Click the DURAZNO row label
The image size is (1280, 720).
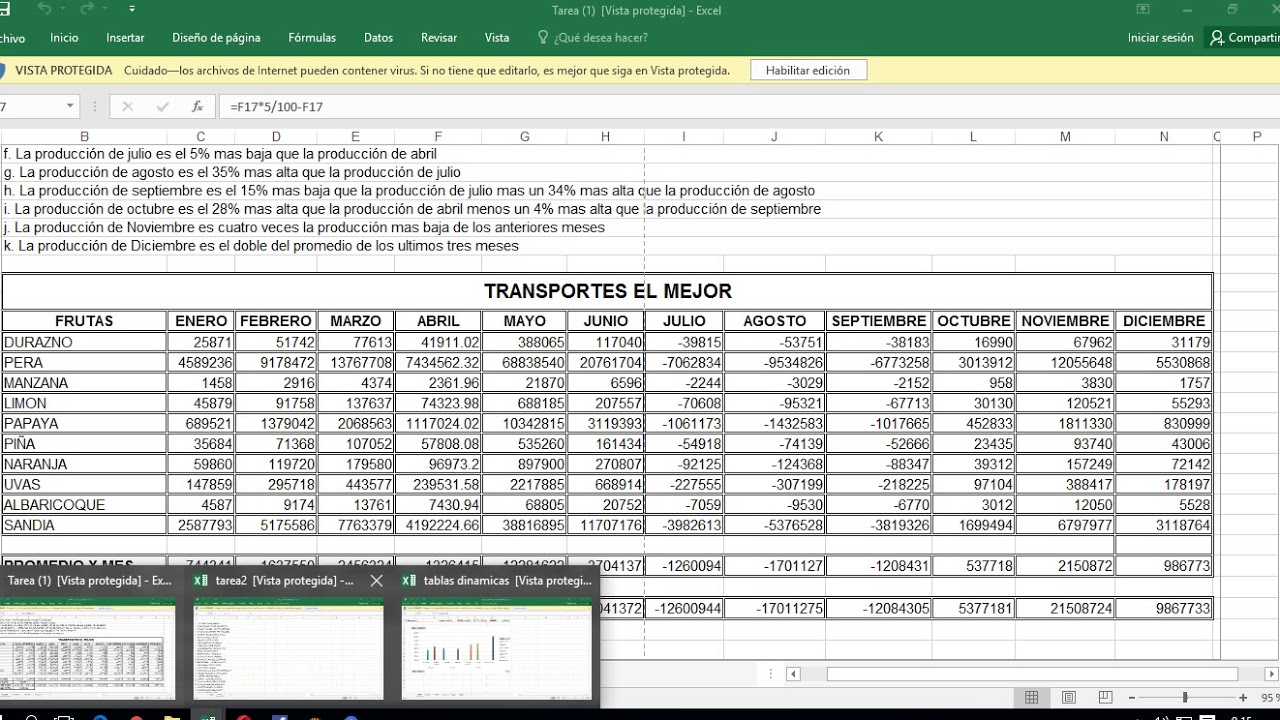pyautogui.click(x=84, y=342)
